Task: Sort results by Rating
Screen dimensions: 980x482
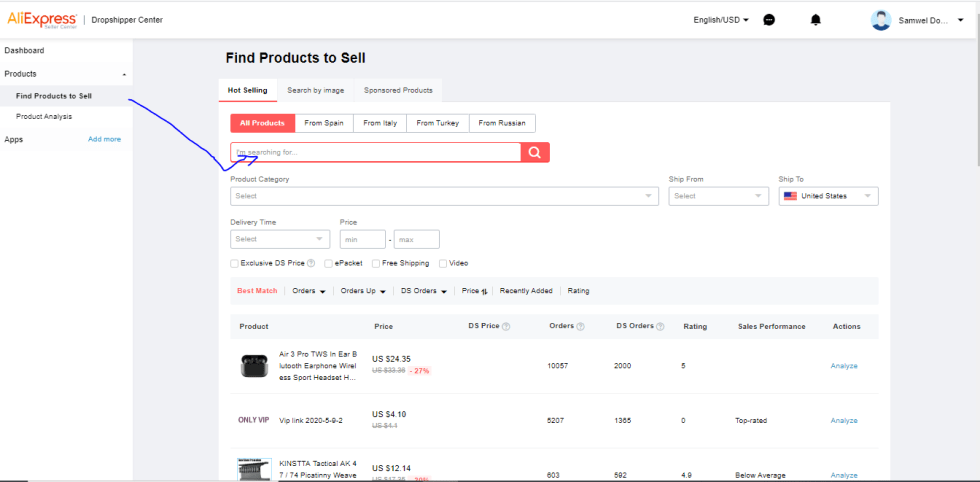Action: coord(578,291)
